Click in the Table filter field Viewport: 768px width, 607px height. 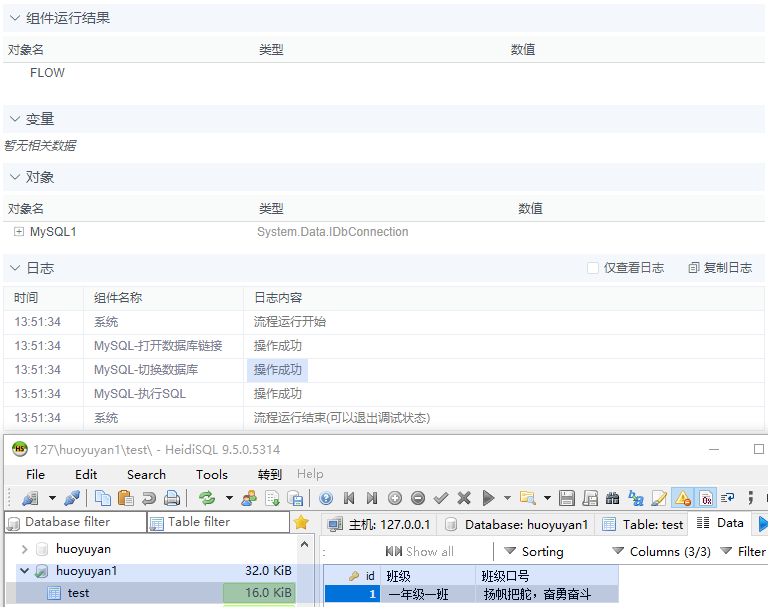[x=218, y=522]
